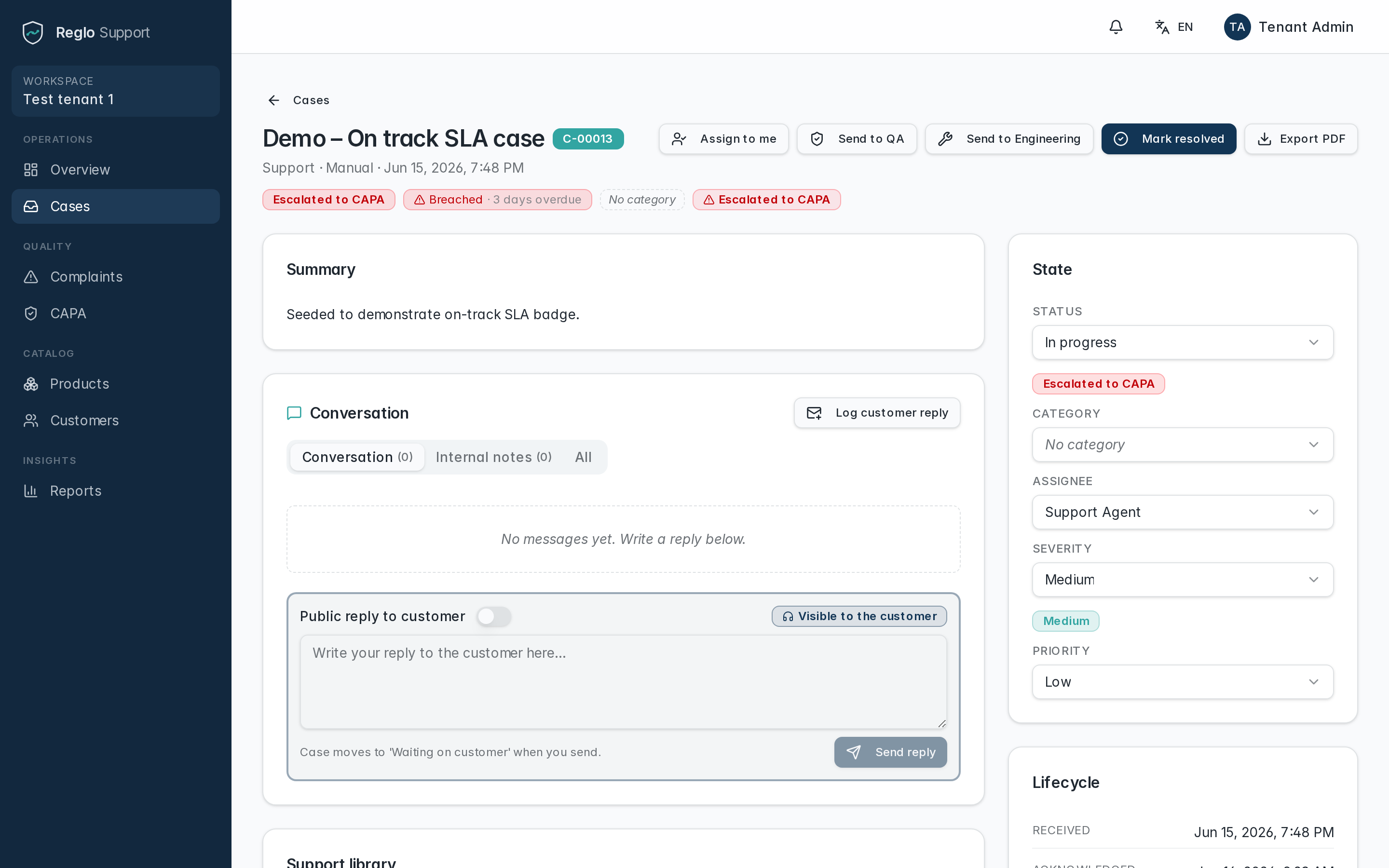The height and width of the screenshot is (868, 1389).
Task: Click the first Escalated to CAPA header badge
Action: point(328,200)
